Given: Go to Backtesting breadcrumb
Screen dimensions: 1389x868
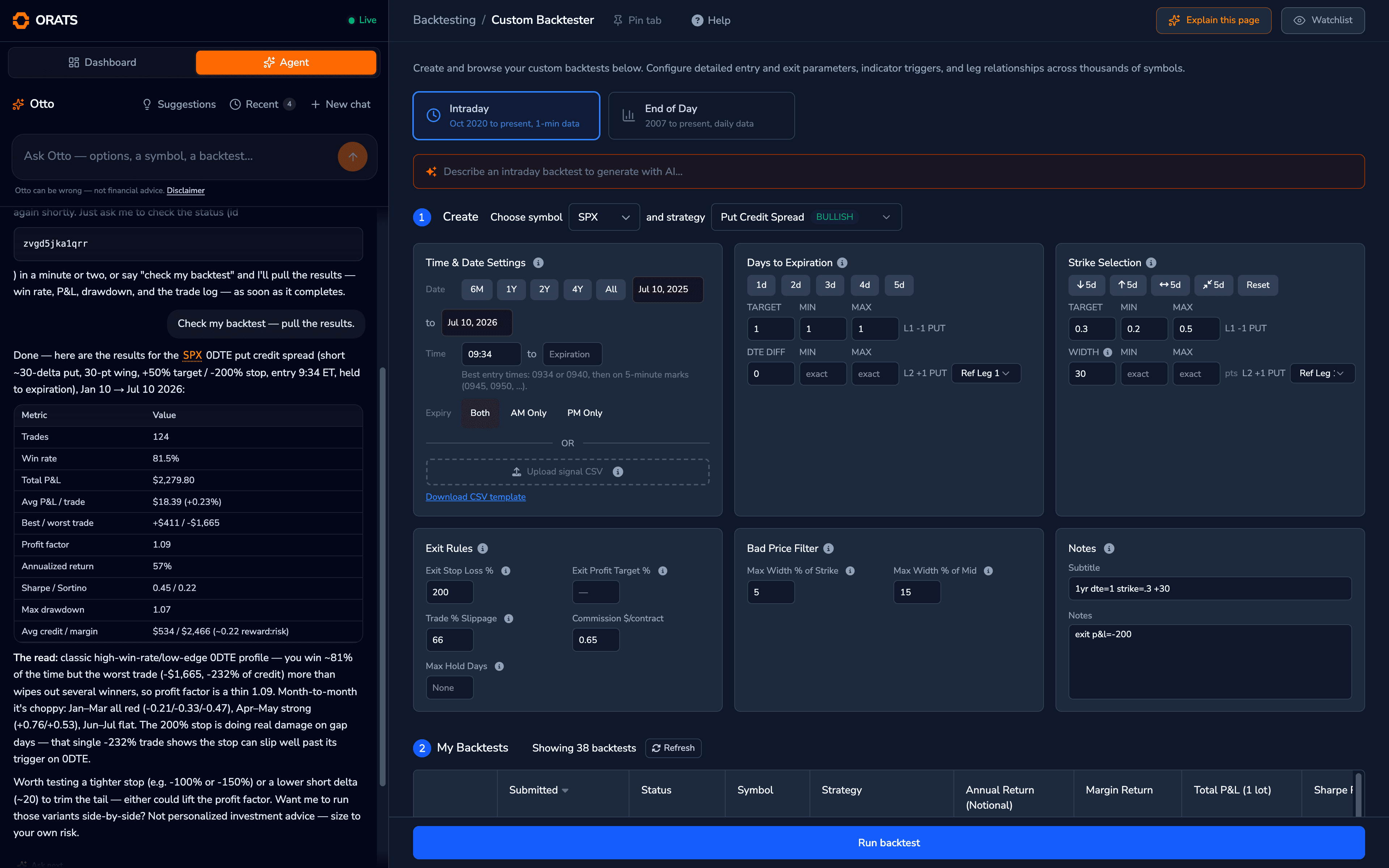Looking at the screenshot, I should [x=444, y=20].
